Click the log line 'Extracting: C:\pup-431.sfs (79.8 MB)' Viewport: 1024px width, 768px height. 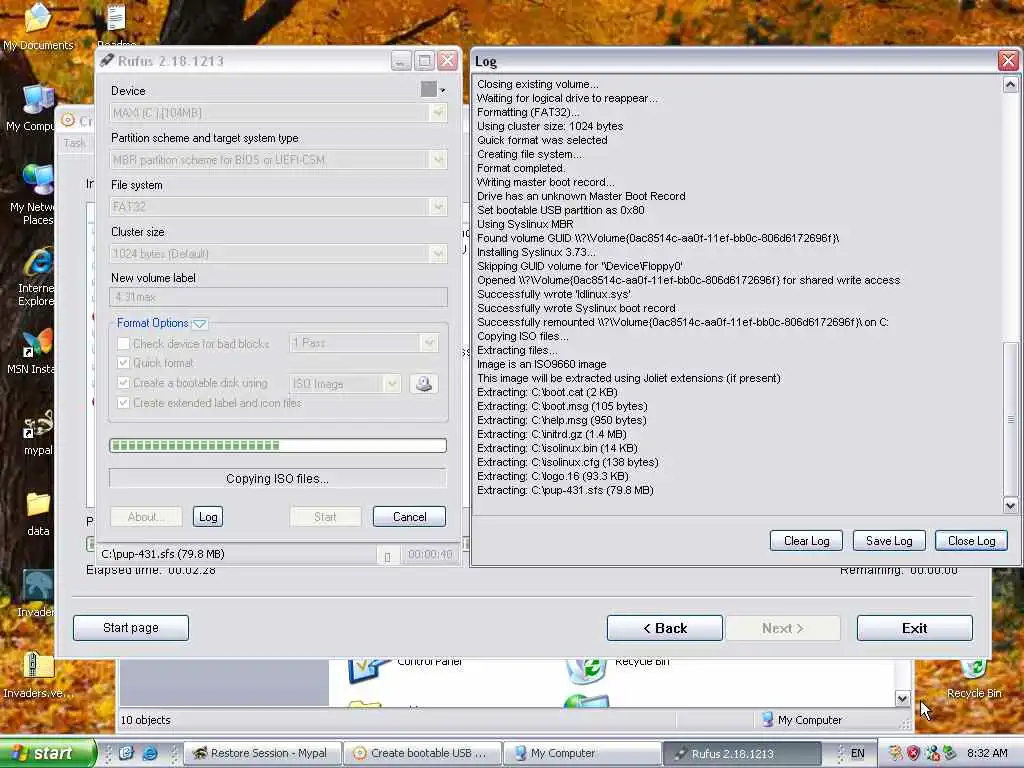click(565, 490)
